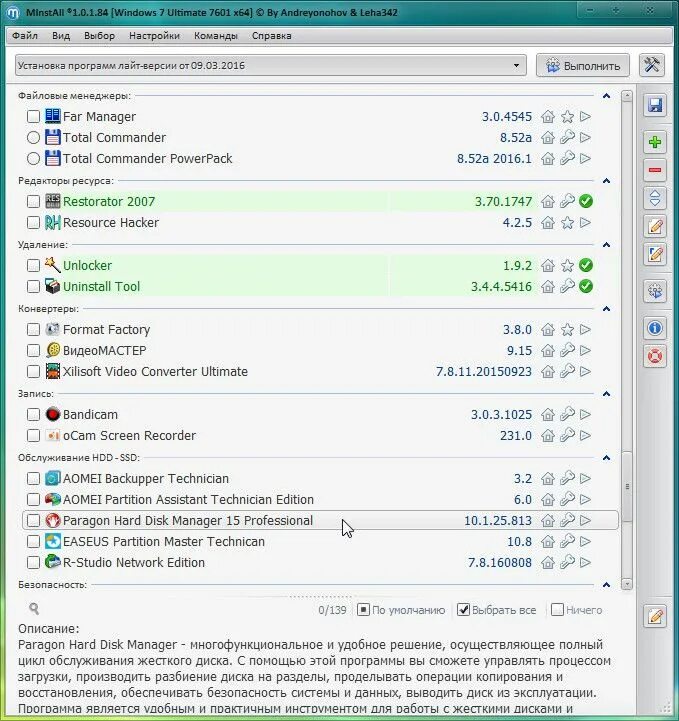Open the Вид menu
Screen dimensions: 679x721
point(61,35)
